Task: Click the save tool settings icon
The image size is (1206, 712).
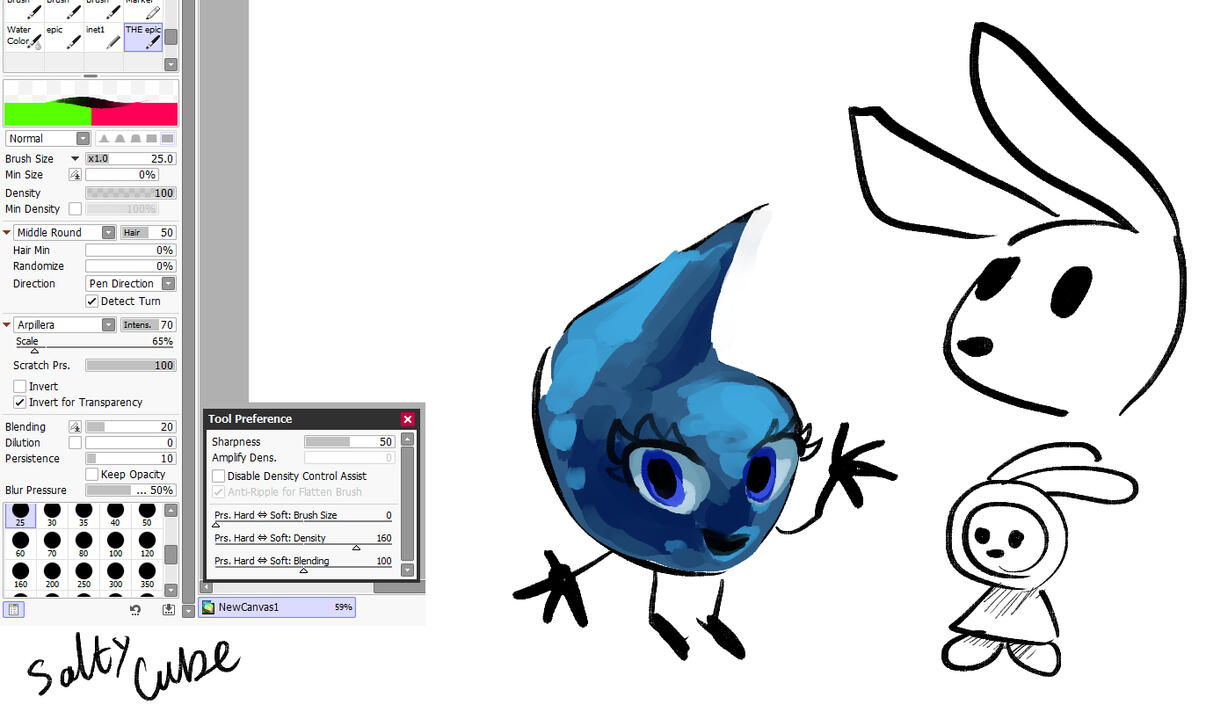Action: tap(168, 609)
